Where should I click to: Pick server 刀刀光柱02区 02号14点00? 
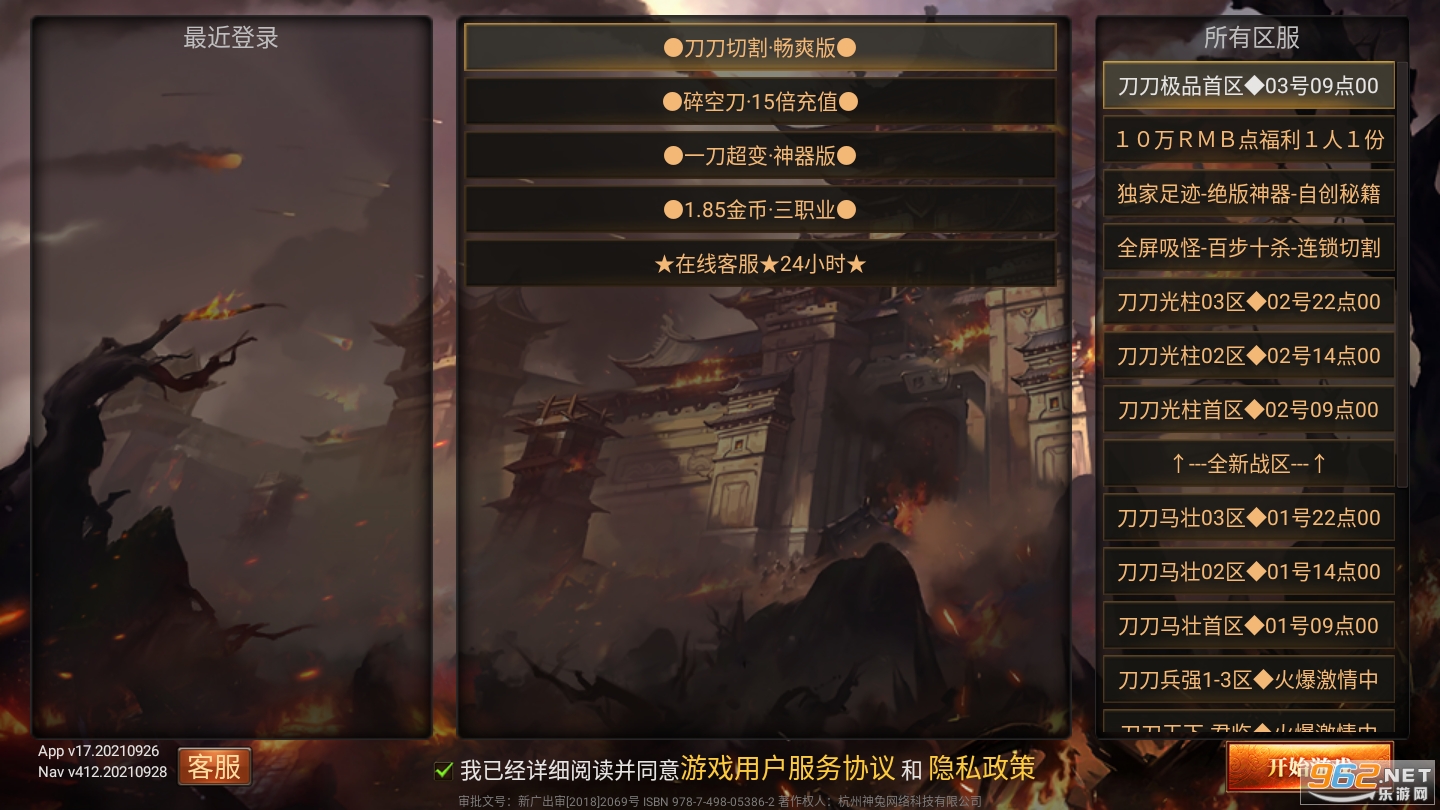[1248, 355]
